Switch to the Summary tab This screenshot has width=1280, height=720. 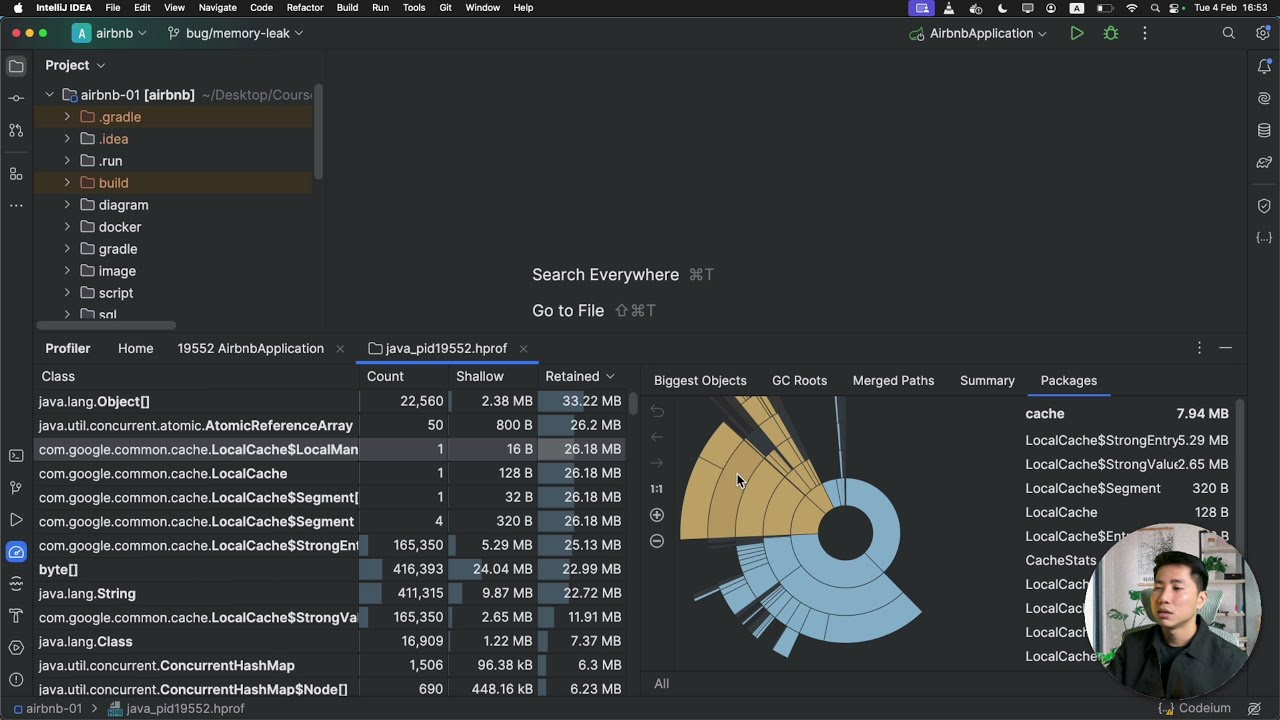tap(987, 381)
